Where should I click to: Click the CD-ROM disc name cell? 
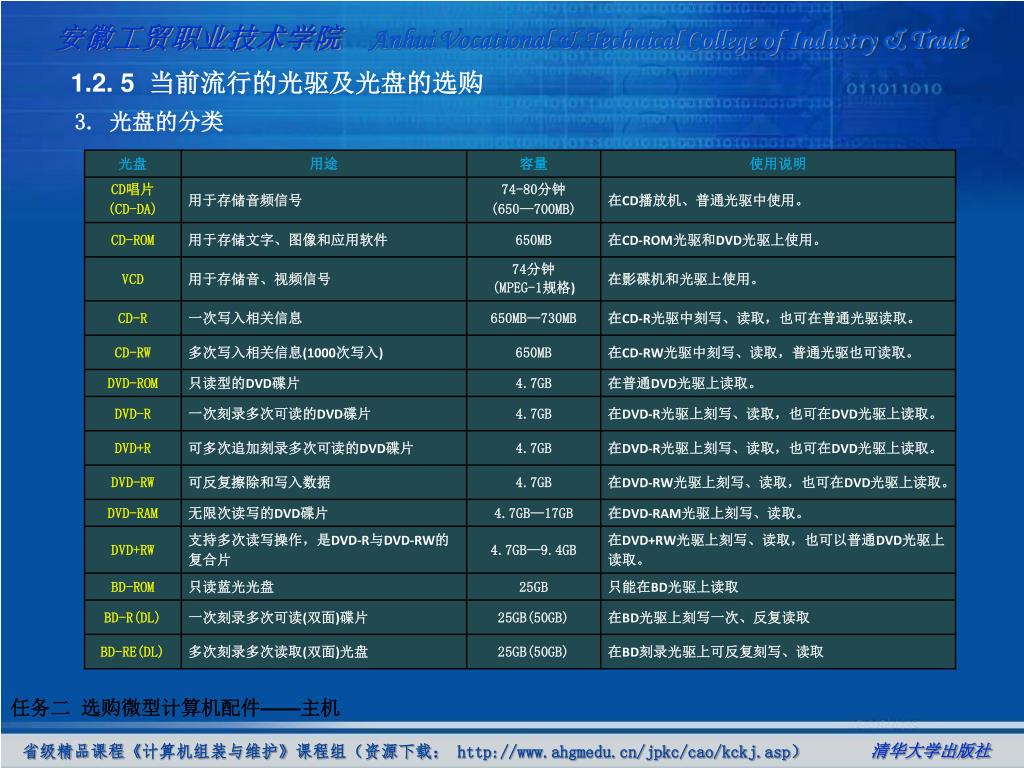tap(133, 240)
